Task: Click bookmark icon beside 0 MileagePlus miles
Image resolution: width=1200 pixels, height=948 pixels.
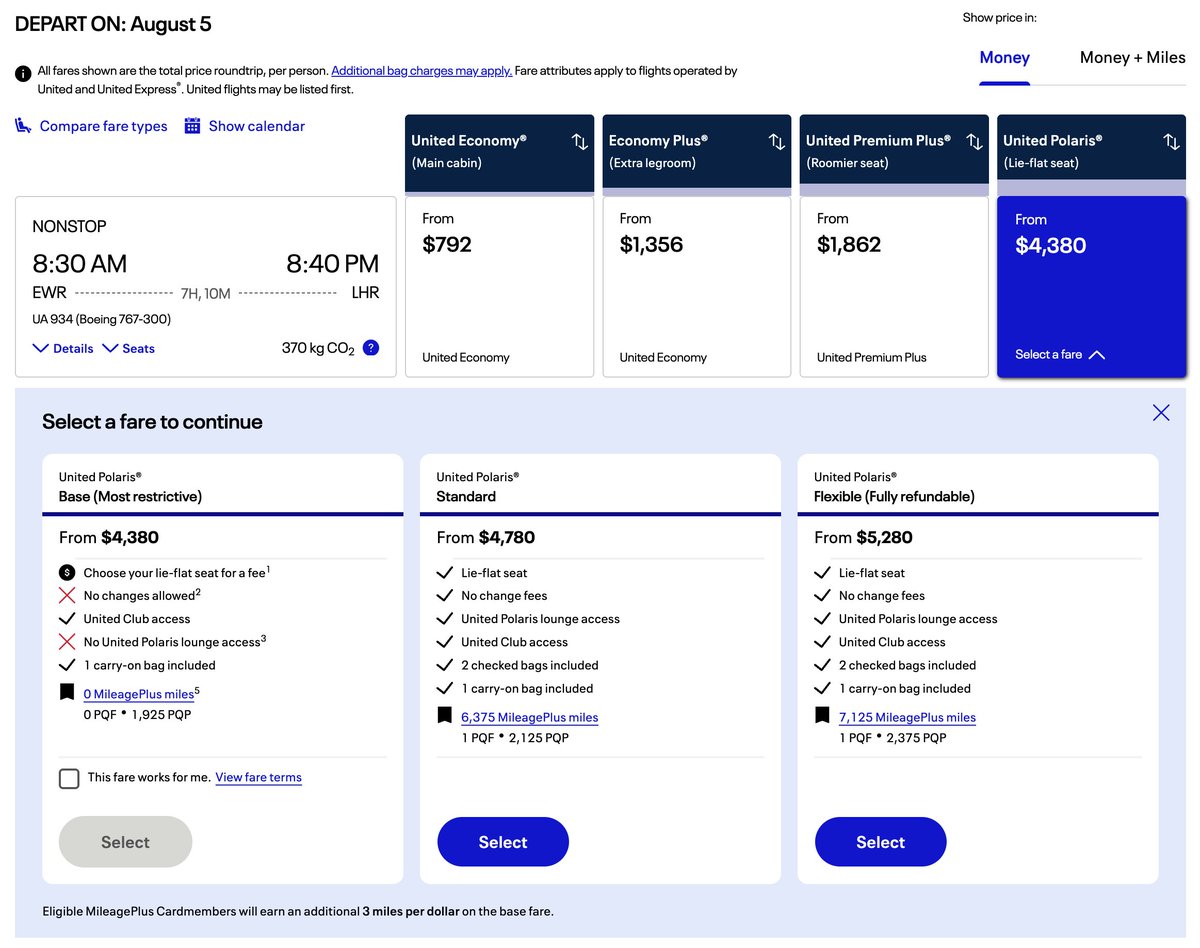Action: pyautogui.click(x=67, y=692)
